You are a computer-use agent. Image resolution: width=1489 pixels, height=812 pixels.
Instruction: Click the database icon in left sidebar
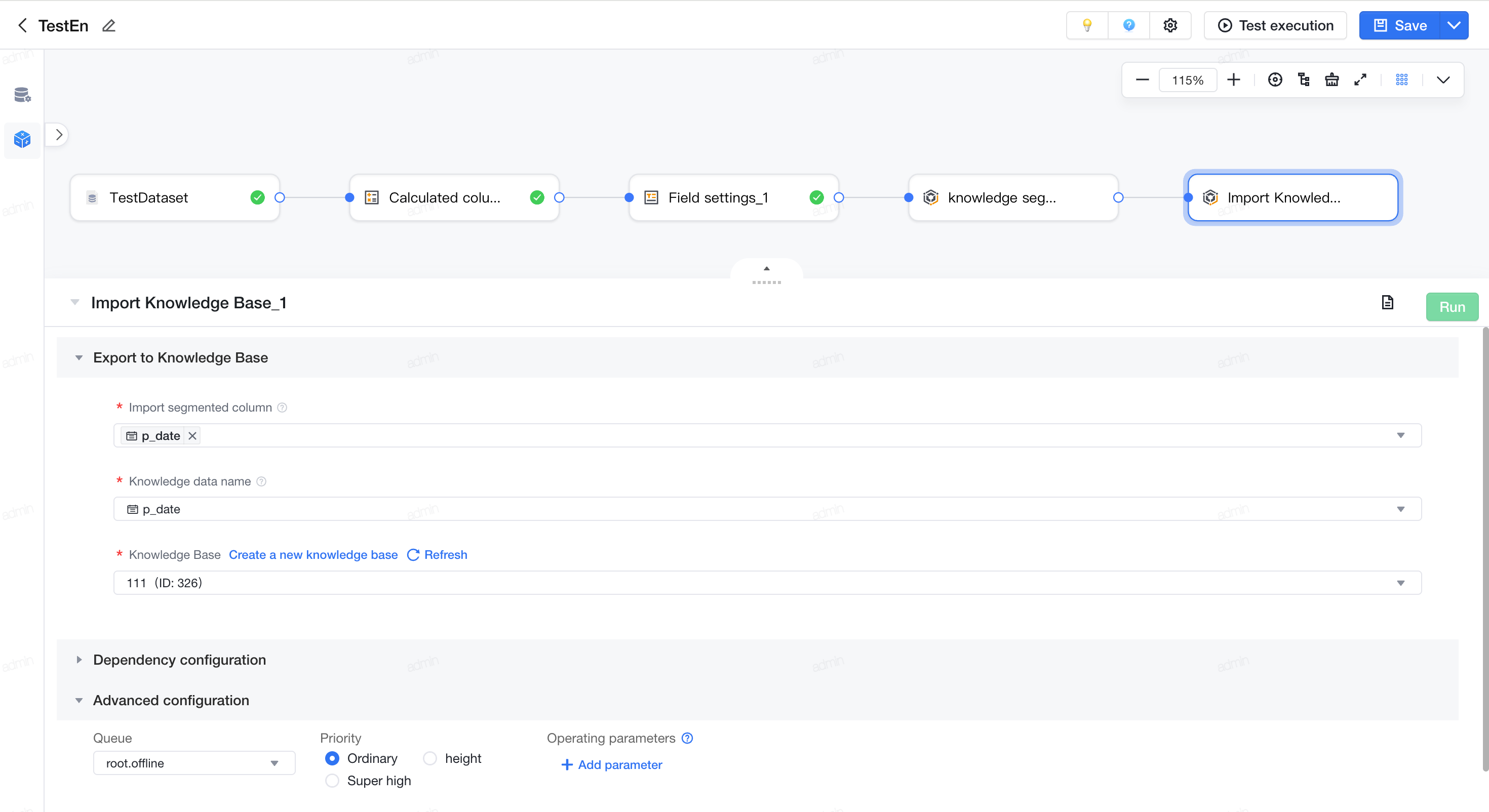[x=22, y=94]
